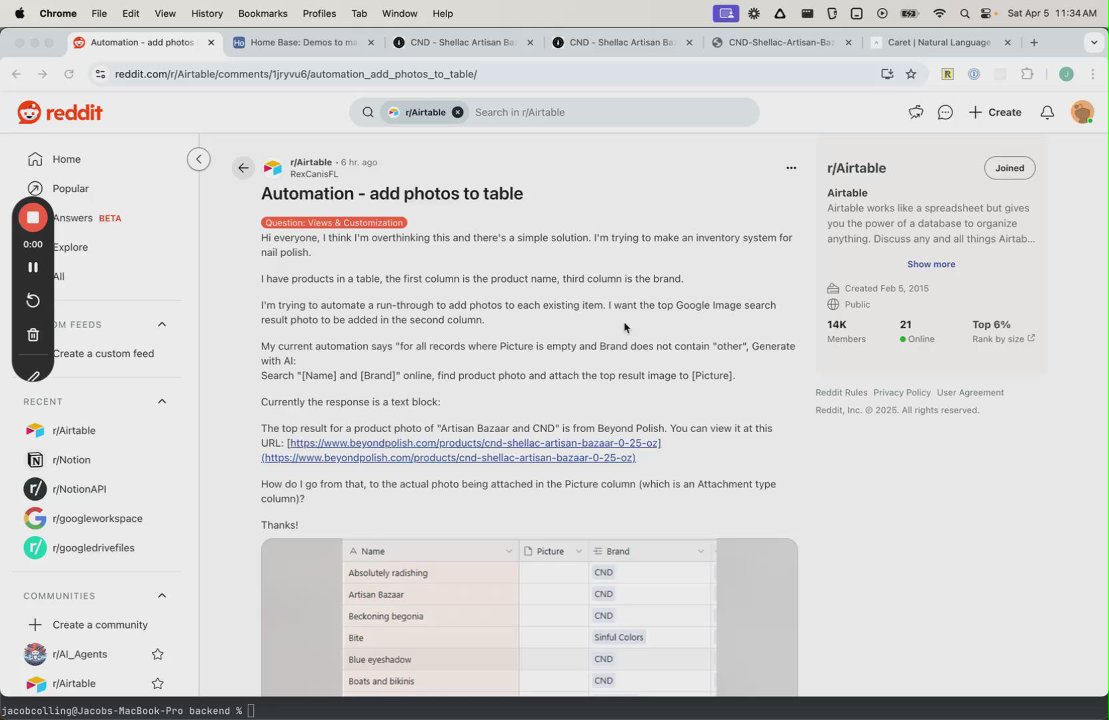
Task: View site information icon in address bar
Action: click(100, 74)
